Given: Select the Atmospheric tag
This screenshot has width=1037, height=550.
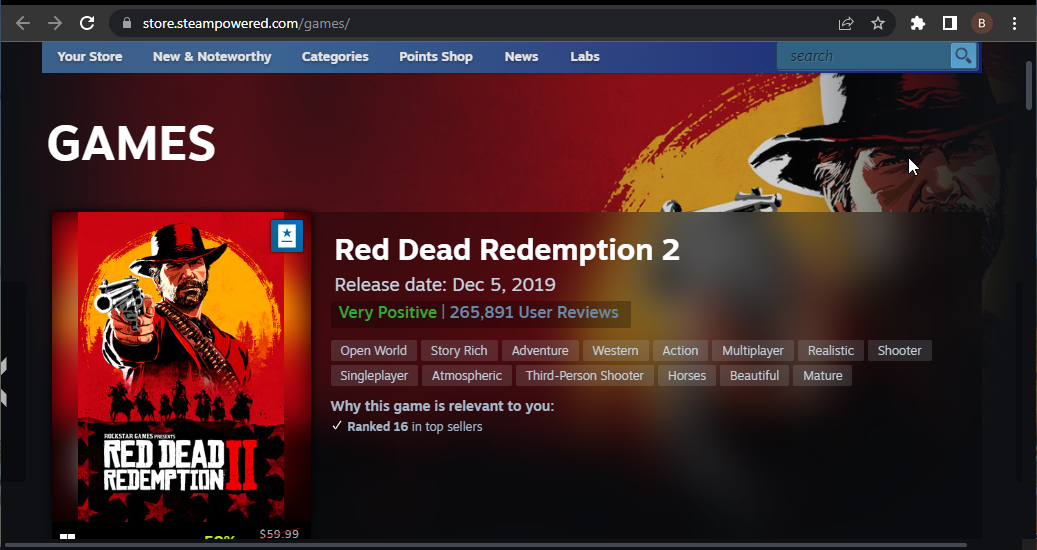Looking at the screenshot, I should 467,375.
